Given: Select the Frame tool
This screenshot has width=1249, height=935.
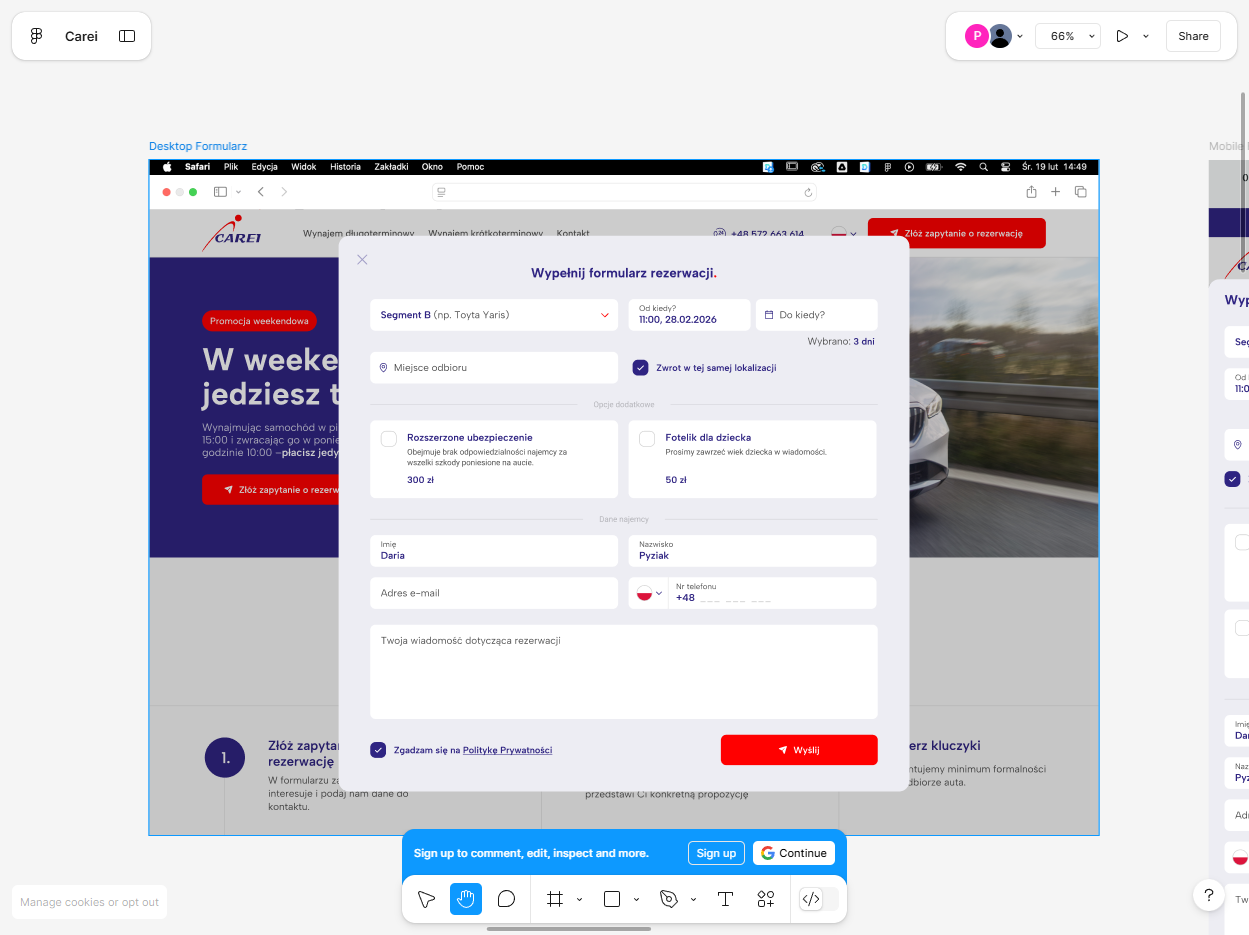Looking at the screenshot, I should pyautogui.click(x=555, y=899).
